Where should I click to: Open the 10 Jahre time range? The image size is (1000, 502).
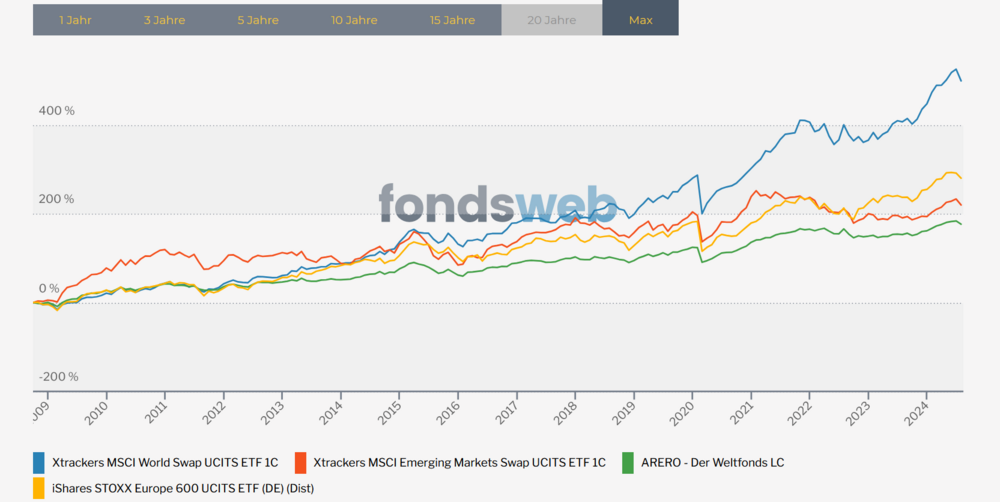coord(353,20)
